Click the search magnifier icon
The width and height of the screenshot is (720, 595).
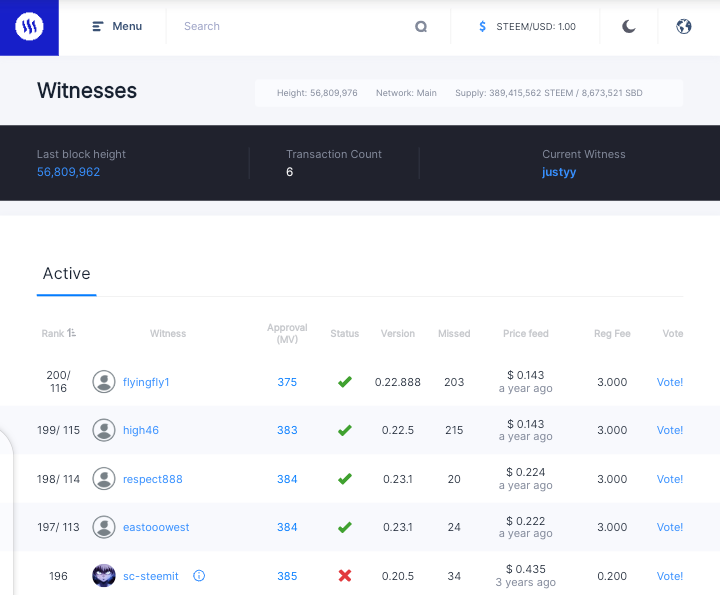pos(421,27)
